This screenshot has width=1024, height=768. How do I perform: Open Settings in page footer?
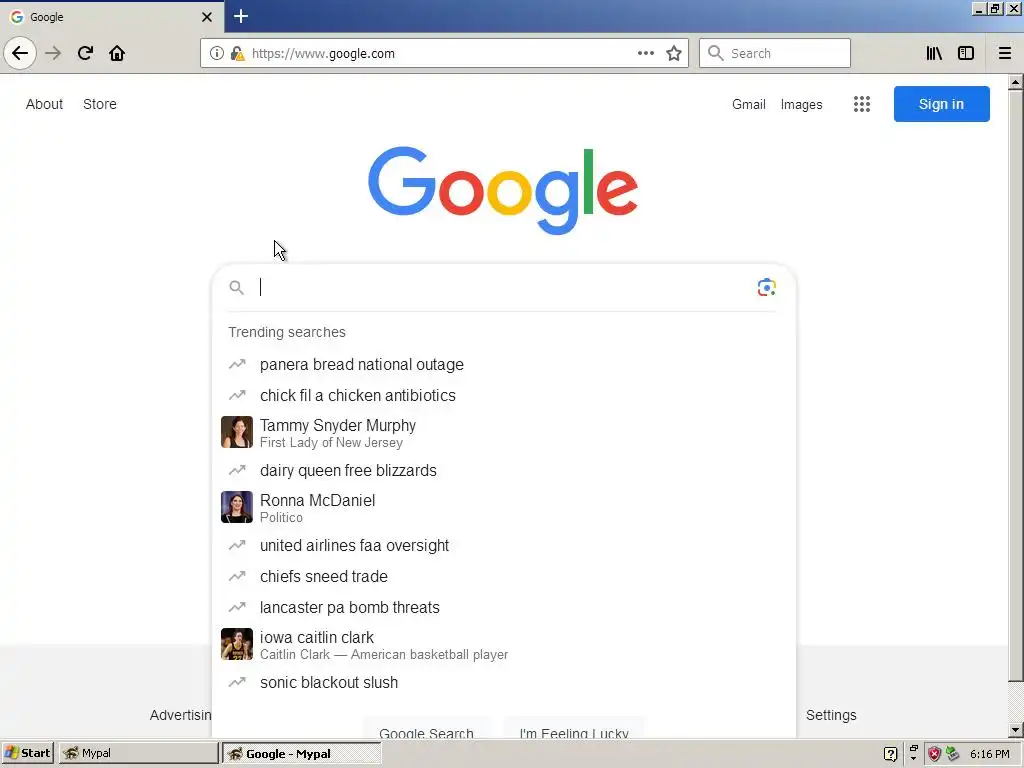pos(831,715)
